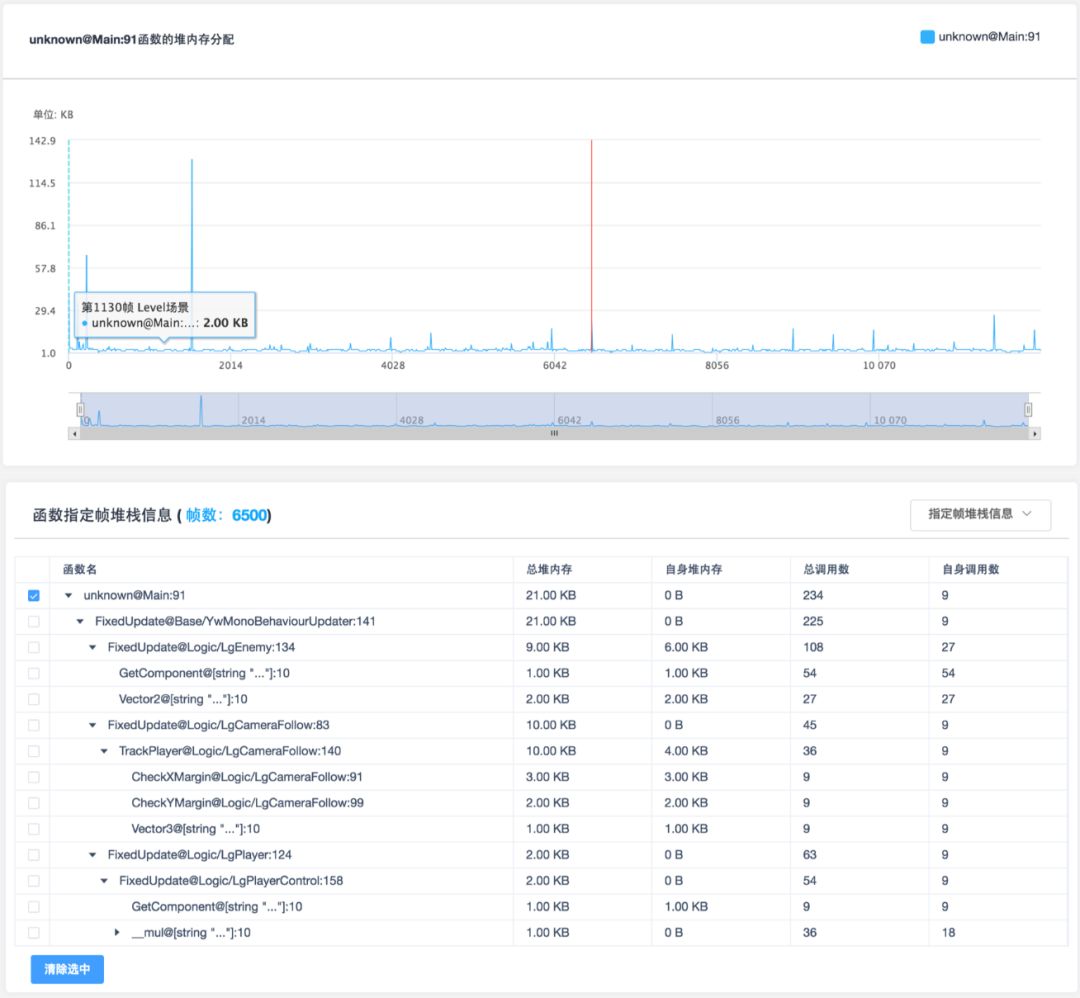Click the red frame marker line in the chart
Screen dimensions: 1080x998
click(x=591, y=245)
